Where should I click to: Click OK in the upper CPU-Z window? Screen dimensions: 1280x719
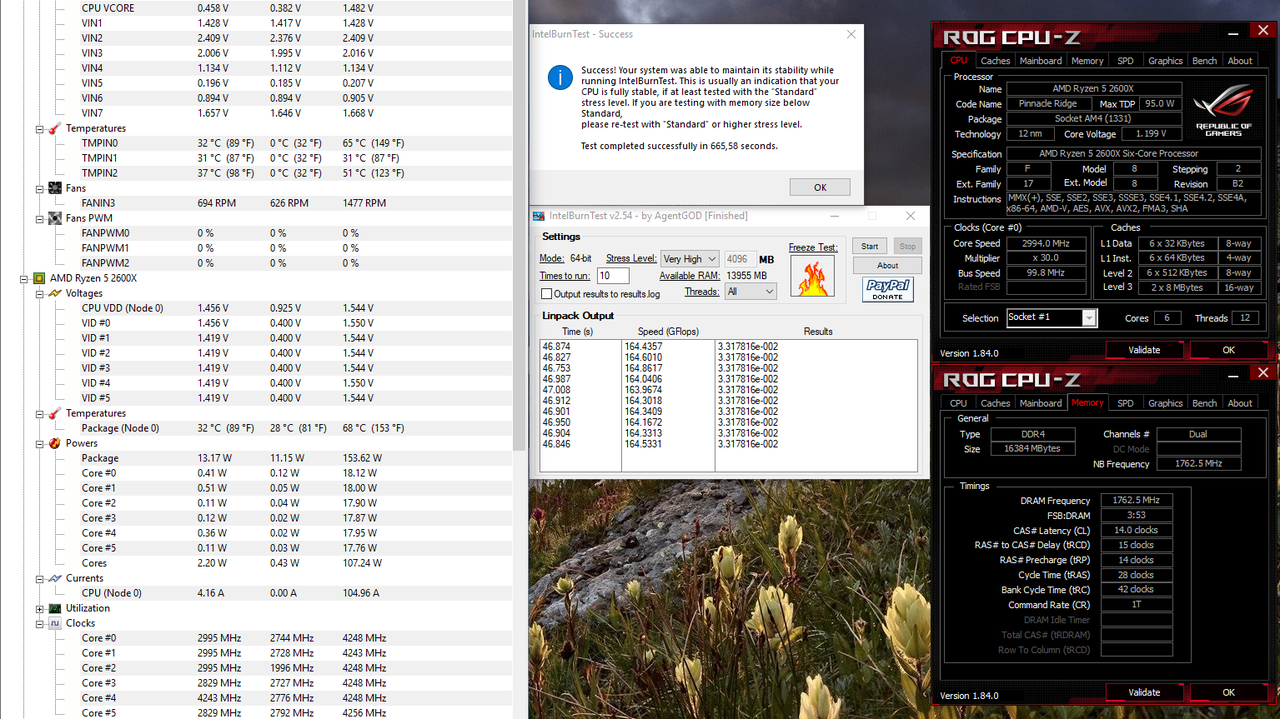[1228, 350]
